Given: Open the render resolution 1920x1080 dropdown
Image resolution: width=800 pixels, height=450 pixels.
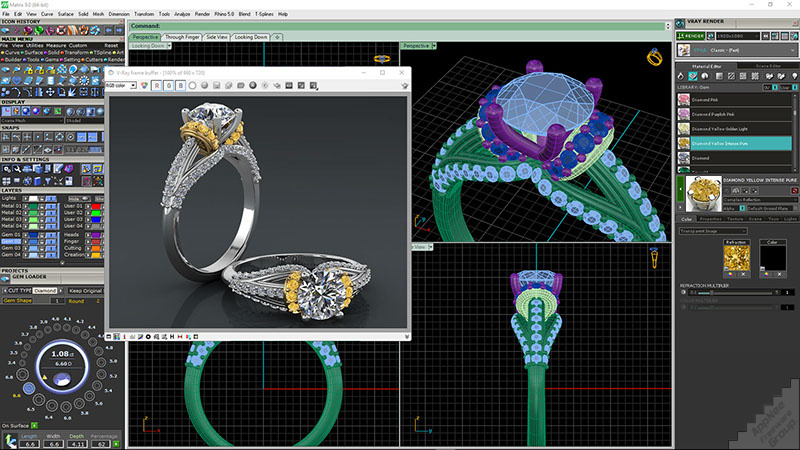Looking at the screenshot, I should tap(738, 36).
